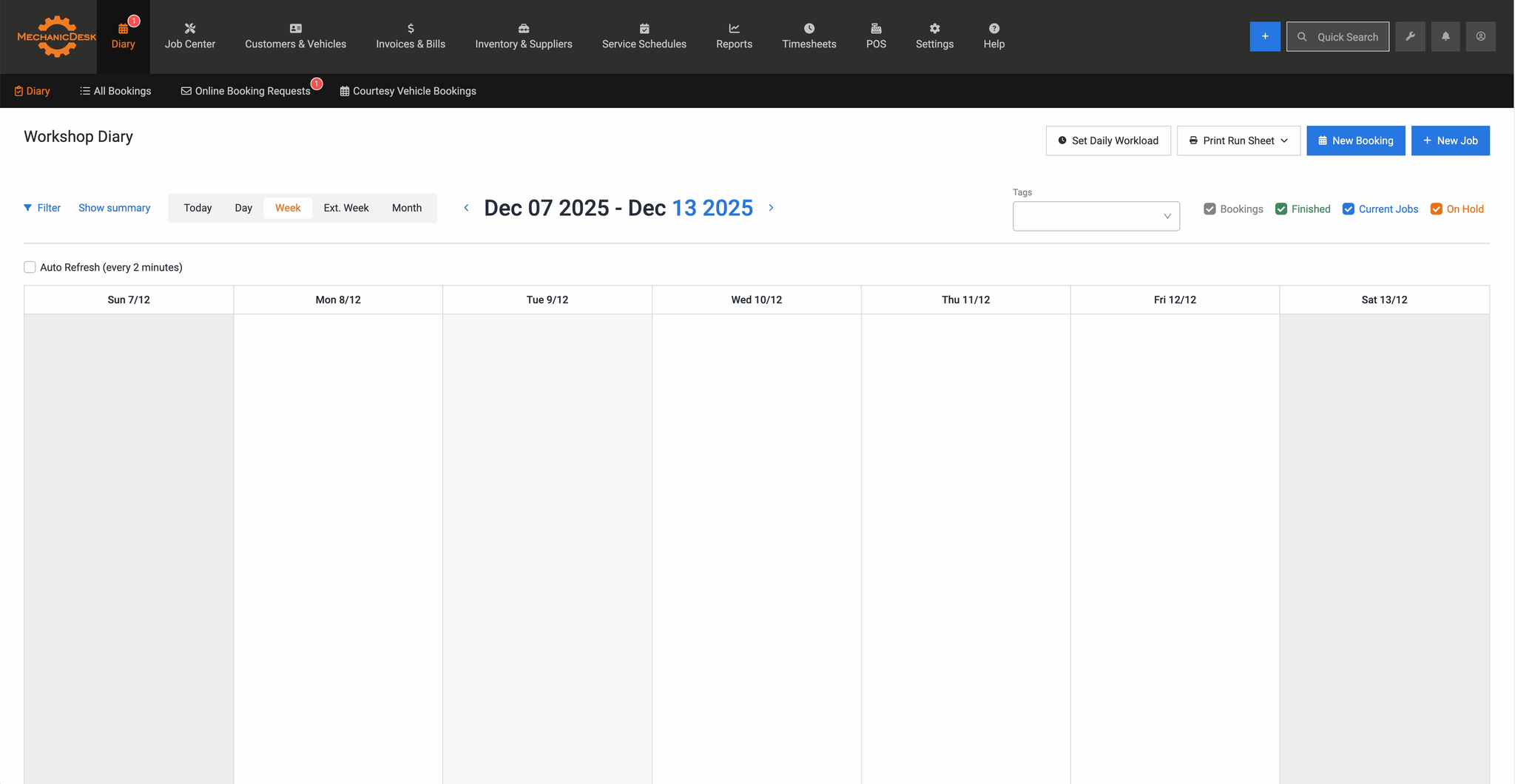1515x784 pixels.
Task: Go to previous week arrow
Action: (x=466, y=208)
